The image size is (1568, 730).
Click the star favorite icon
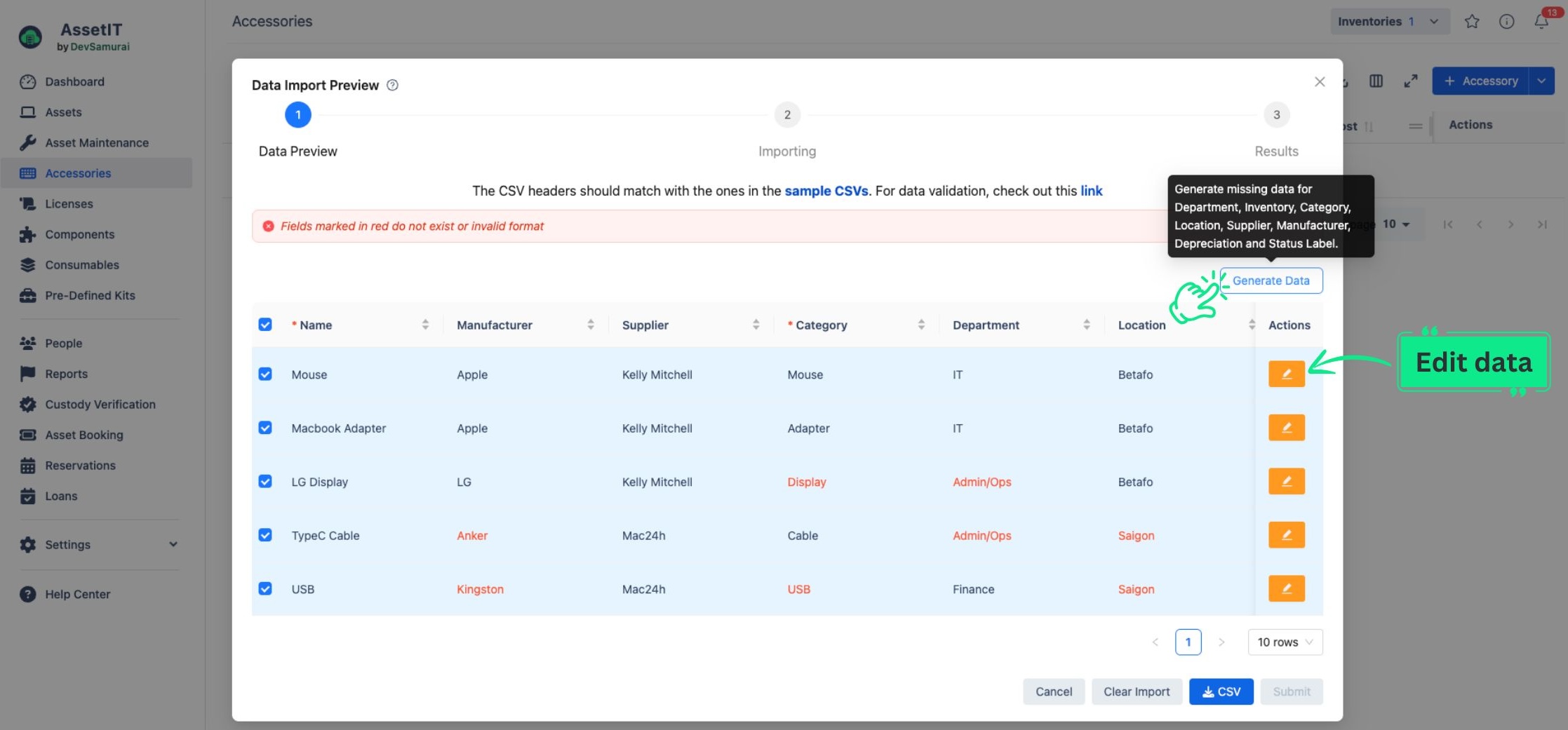pos(1472,22)
